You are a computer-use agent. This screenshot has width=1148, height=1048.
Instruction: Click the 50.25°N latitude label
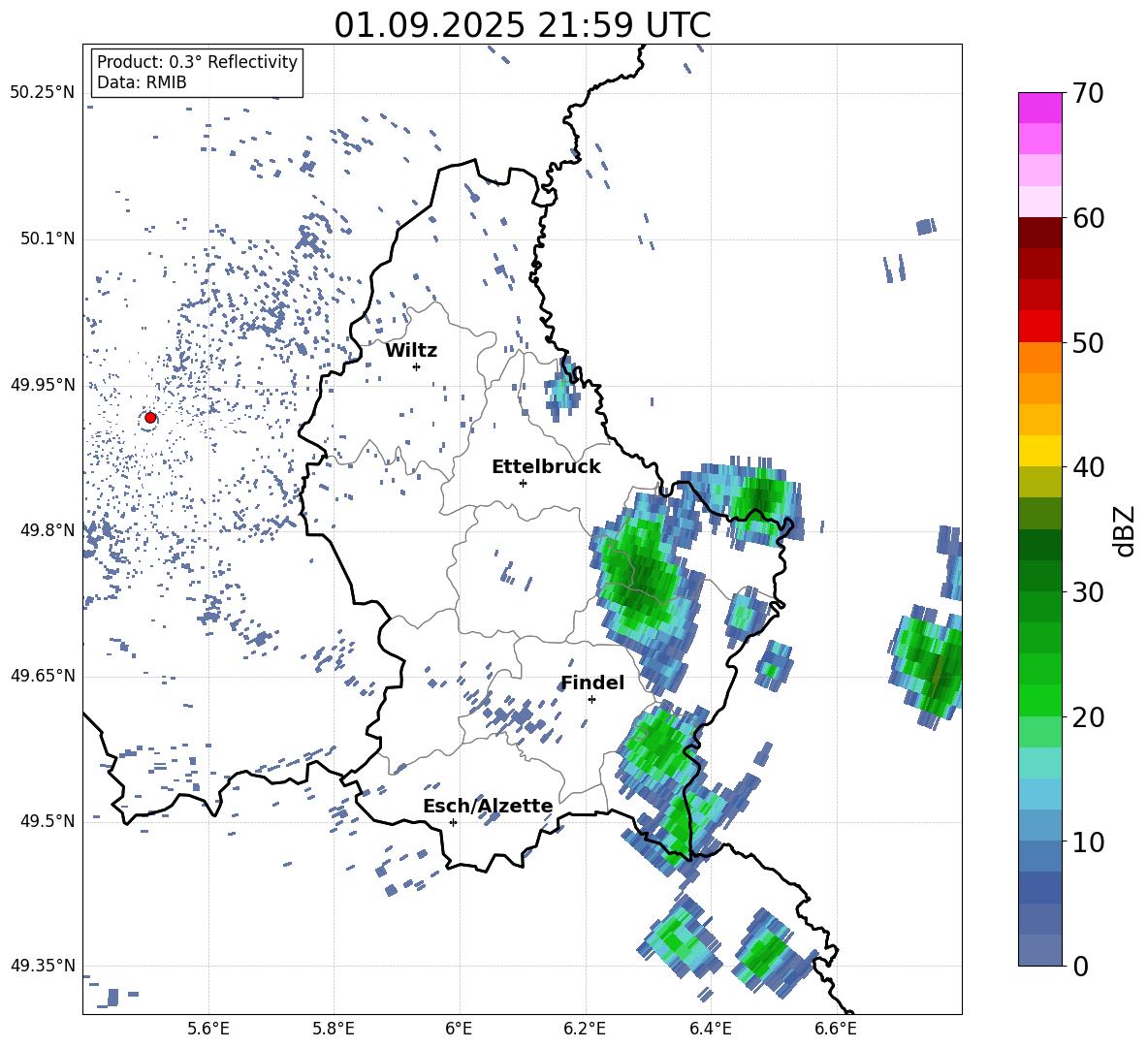[x=43, y=93]
